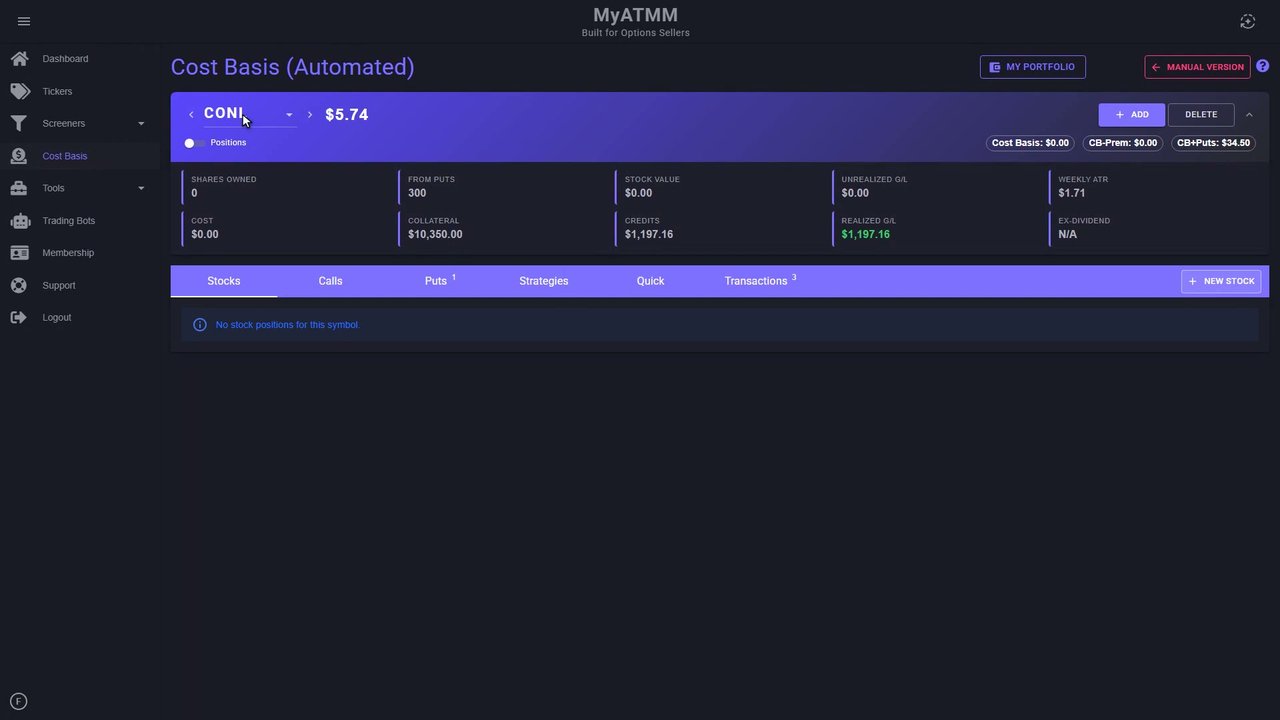Click the Ex-Dividend N/A value
This screenshot has width=1280, height=720.
(x=1068, y=234)
